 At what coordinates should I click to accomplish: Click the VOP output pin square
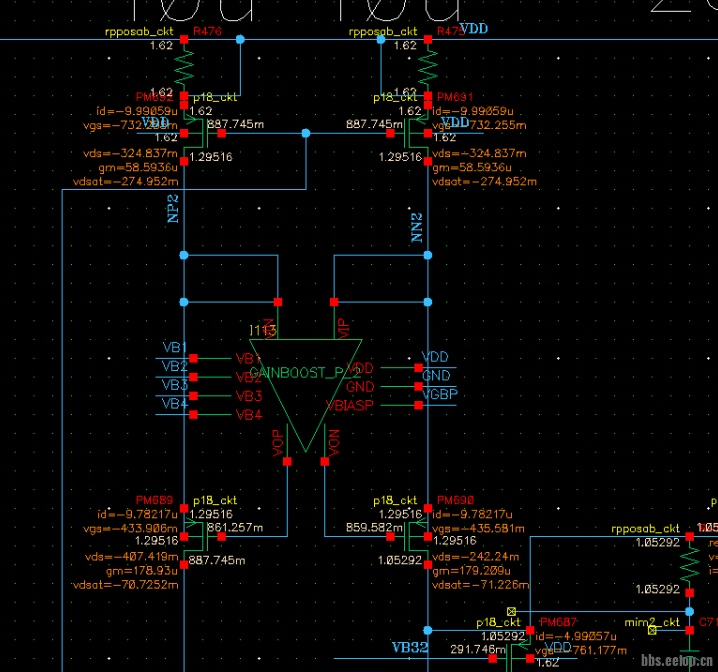[287, 461]
